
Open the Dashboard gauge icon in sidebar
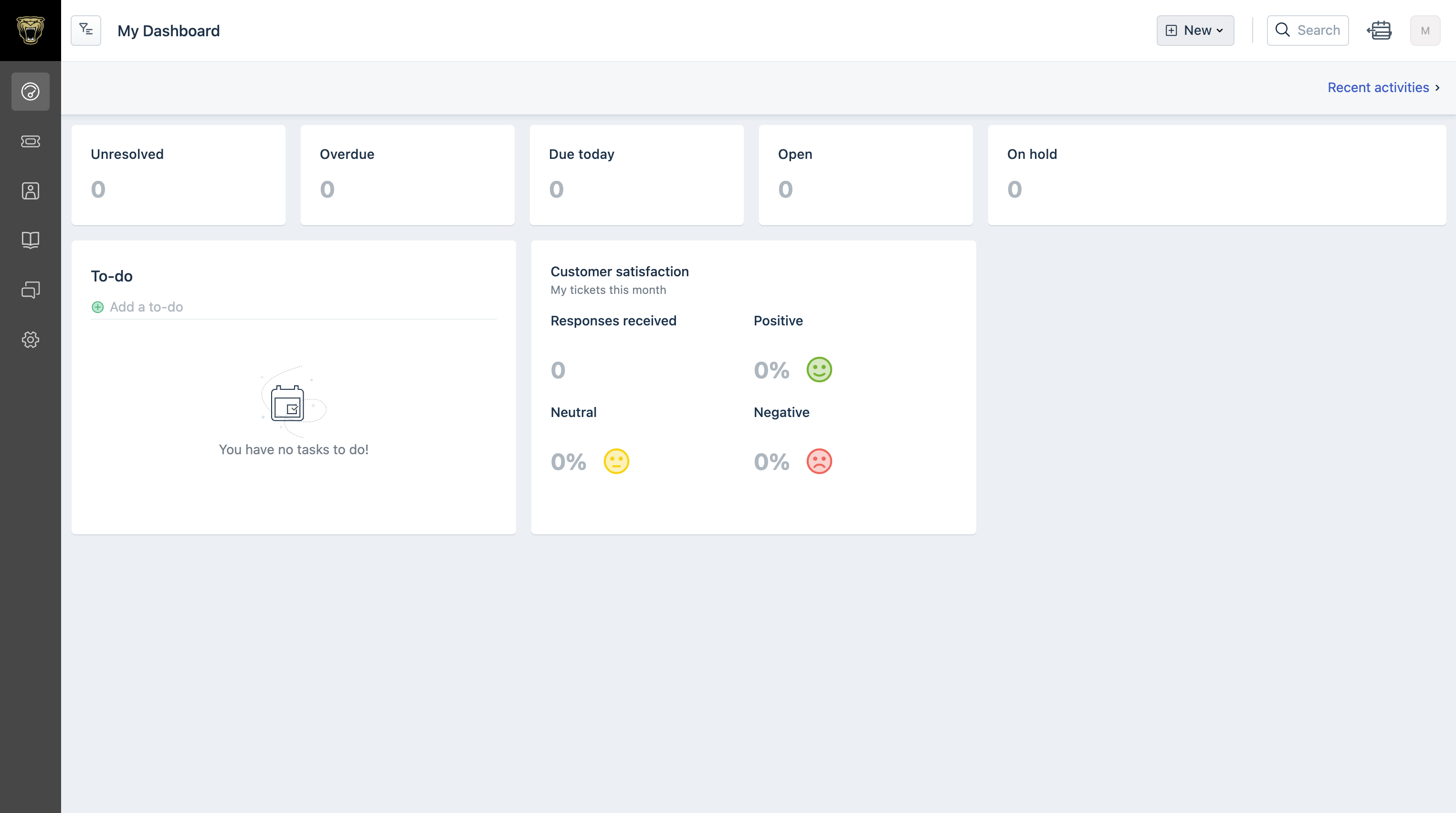tap(31, 92)
